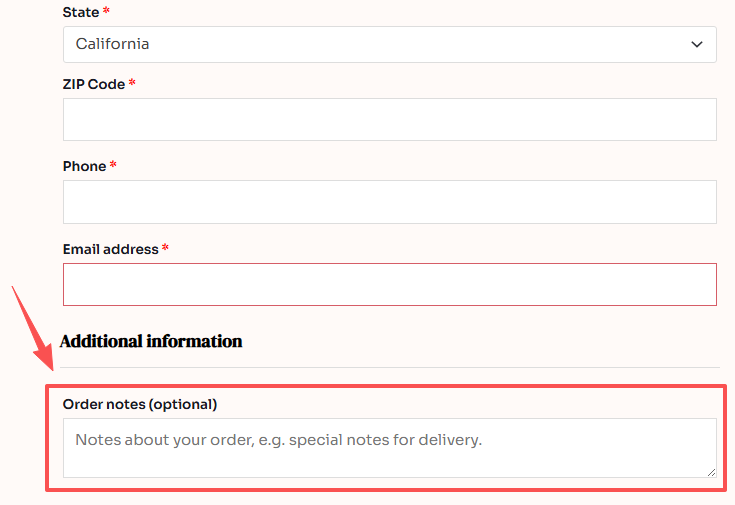Click the red arrow pointing to Order notes
The width and height of the screenshot is (735, 505).
coord(34,333)
